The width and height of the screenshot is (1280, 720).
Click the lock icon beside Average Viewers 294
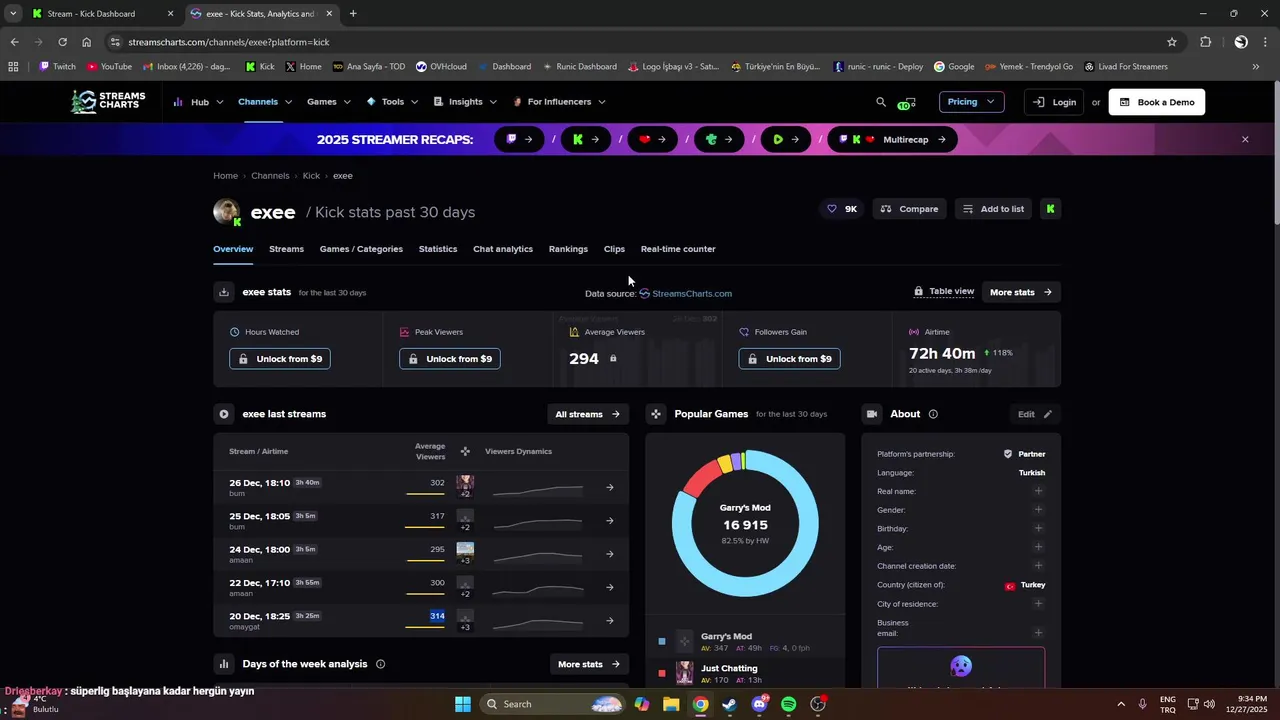613,359
